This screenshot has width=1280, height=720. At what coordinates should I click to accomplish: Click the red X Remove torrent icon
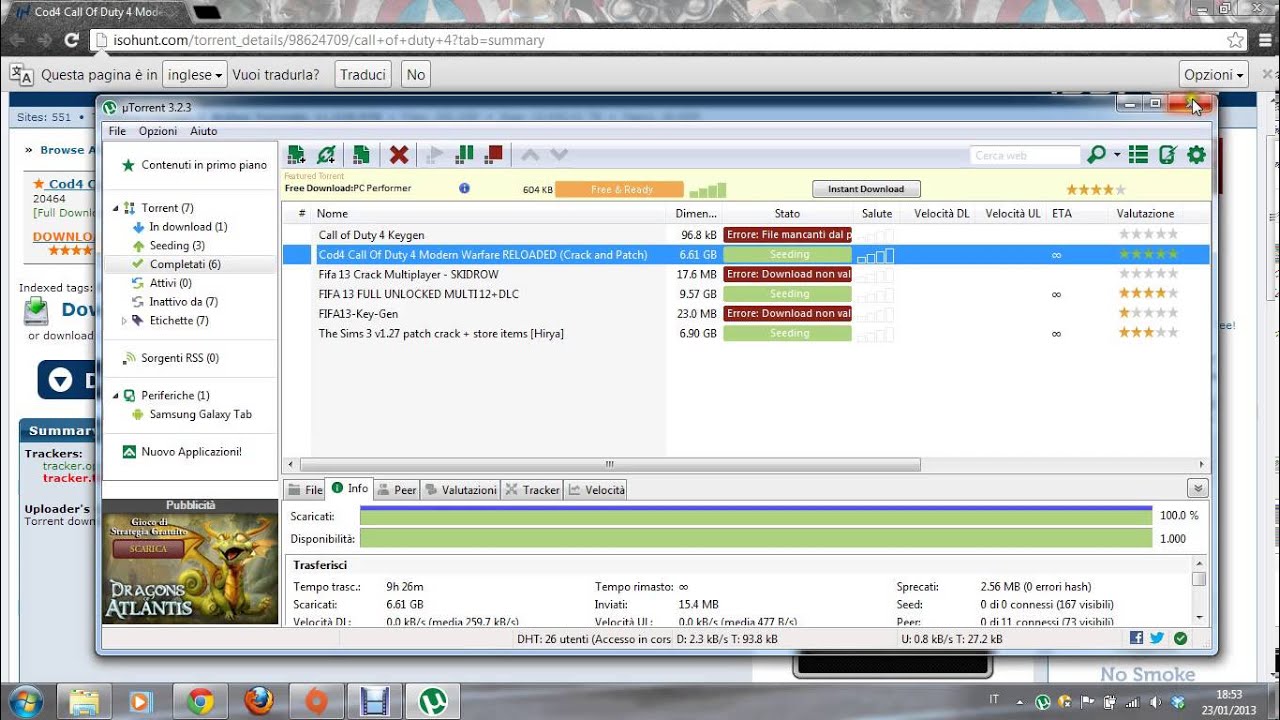(x=399, y=154)
